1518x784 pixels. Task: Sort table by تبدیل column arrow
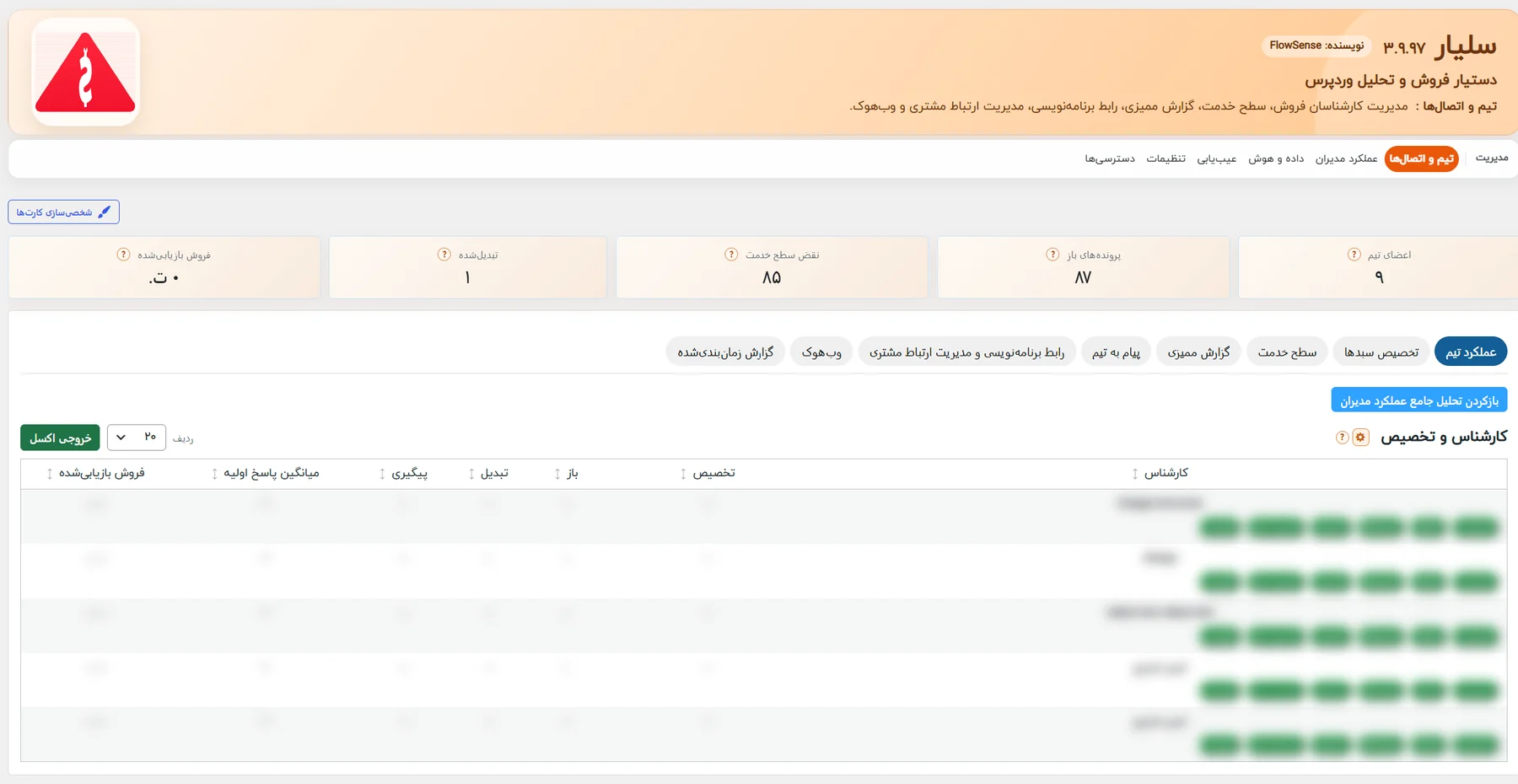[471, 474]
